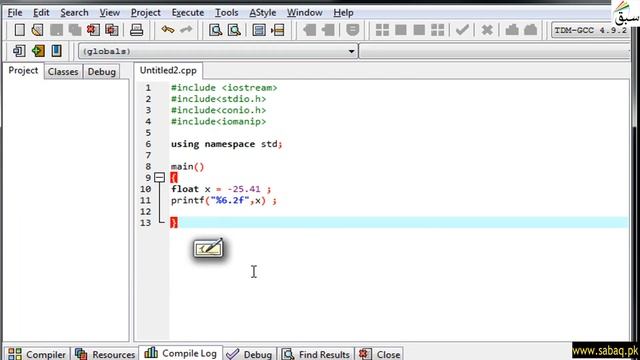Open the Compiler bottom tab
Screen dimensions: 640x360
(x=37, y=354)
